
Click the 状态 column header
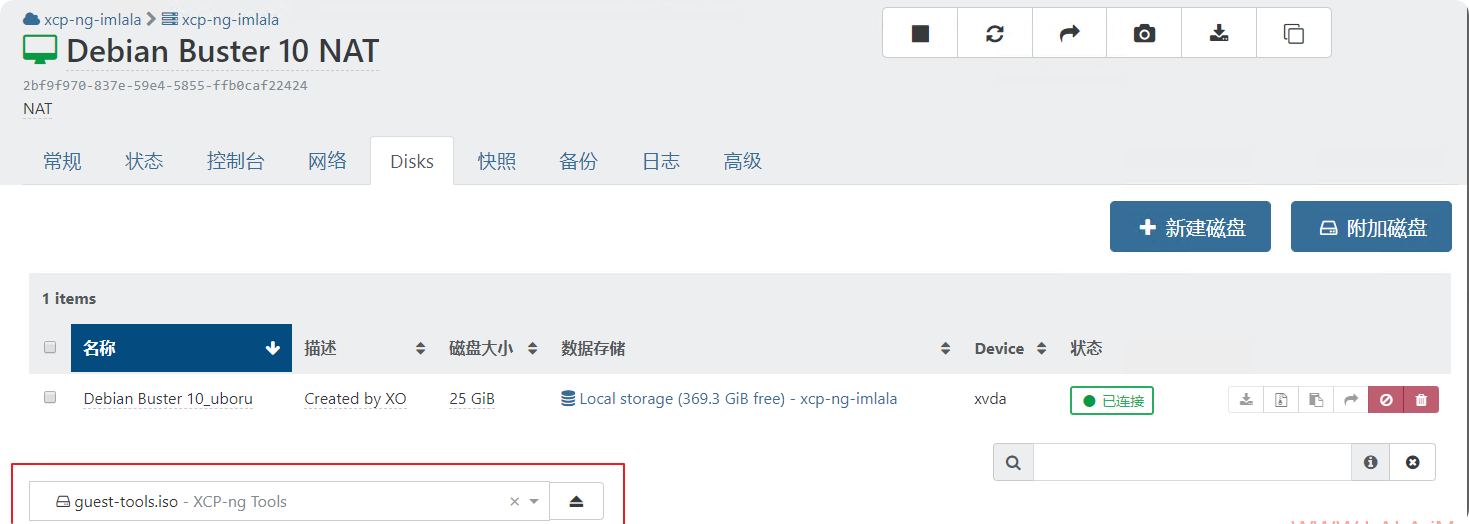click(x=1086, y=348)
